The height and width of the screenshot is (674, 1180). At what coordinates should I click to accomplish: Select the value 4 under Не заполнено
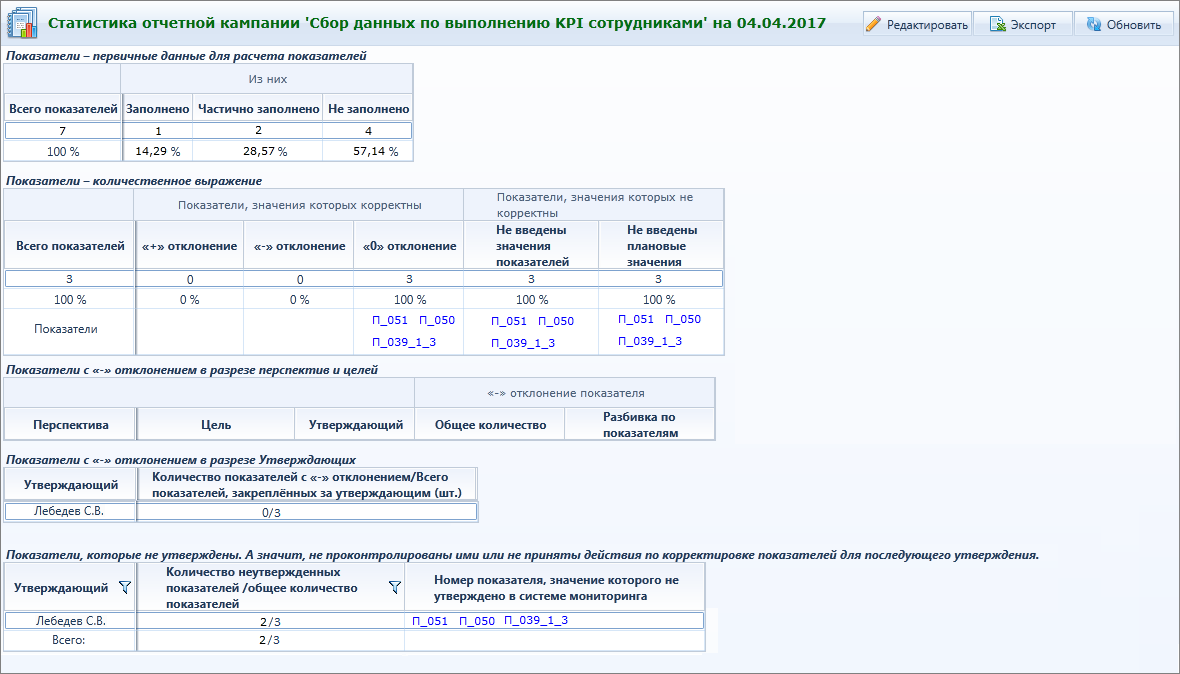368,131
